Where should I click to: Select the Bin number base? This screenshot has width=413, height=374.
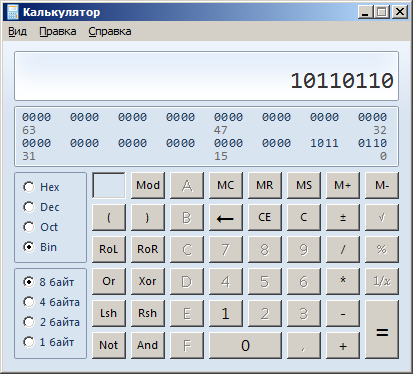[x=40, y=247]
